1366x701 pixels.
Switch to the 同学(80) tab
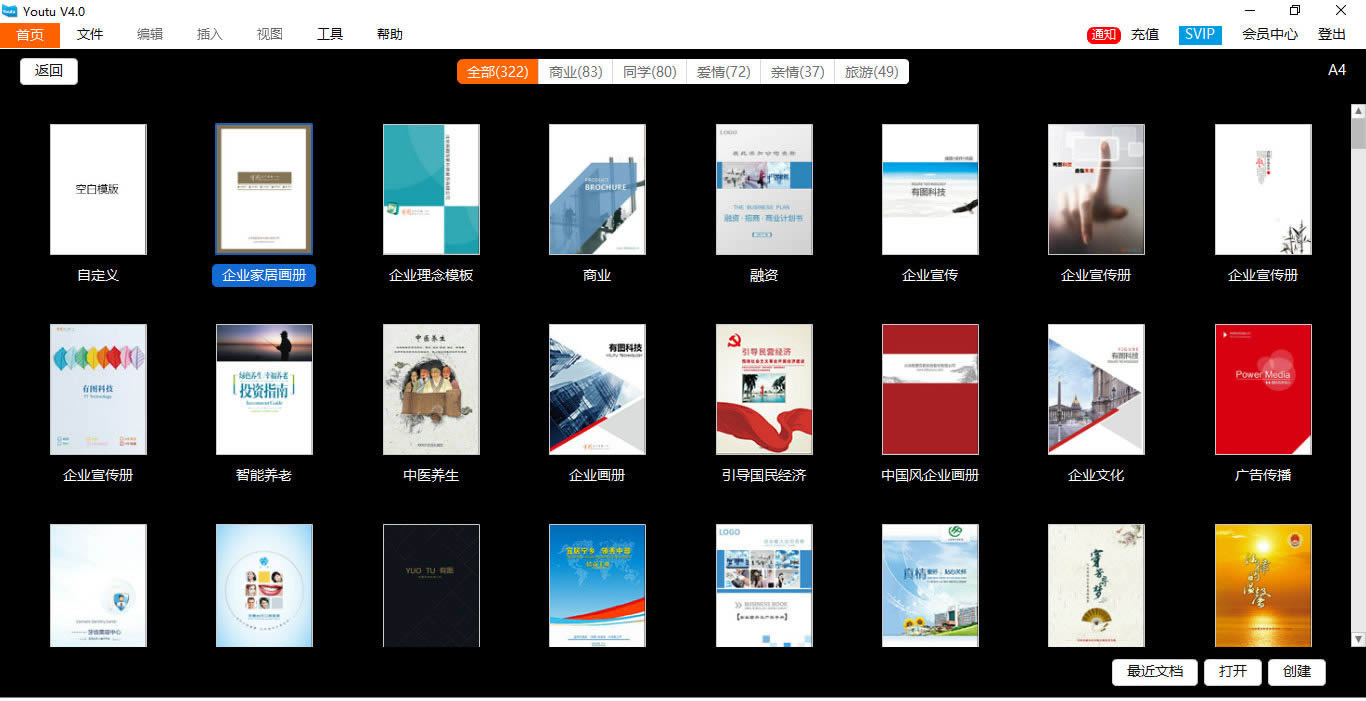click(x=650, y=72)
